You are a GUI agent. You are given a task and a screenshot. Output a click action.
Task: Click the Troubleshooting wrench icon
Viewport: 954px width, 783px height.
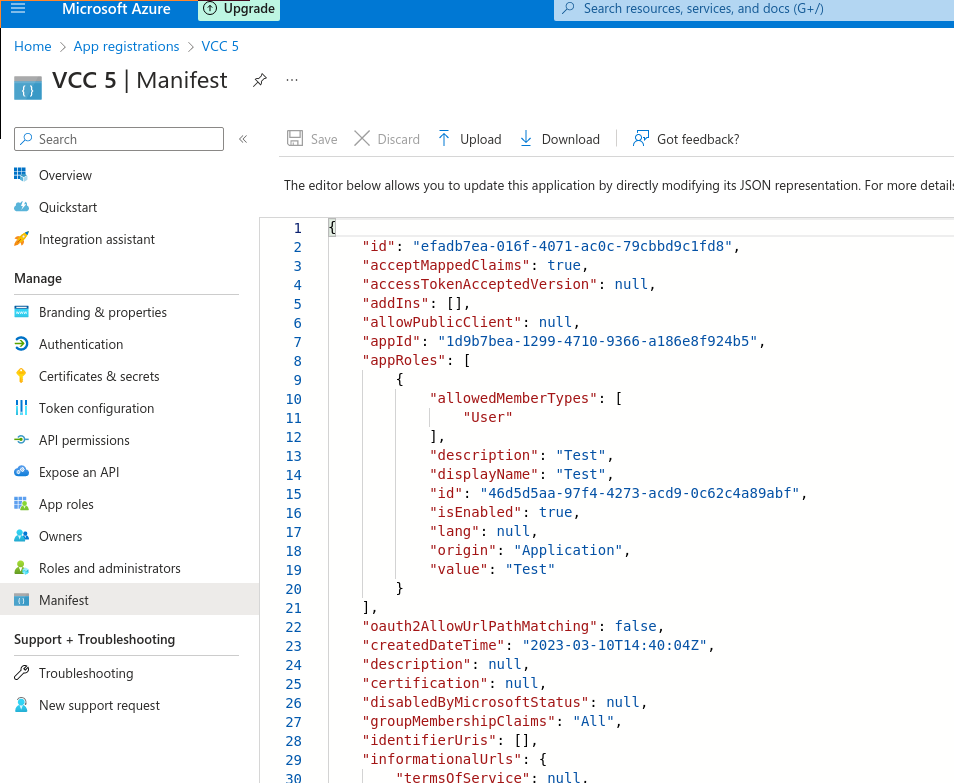pyautogui.click(x=21, y=673)
